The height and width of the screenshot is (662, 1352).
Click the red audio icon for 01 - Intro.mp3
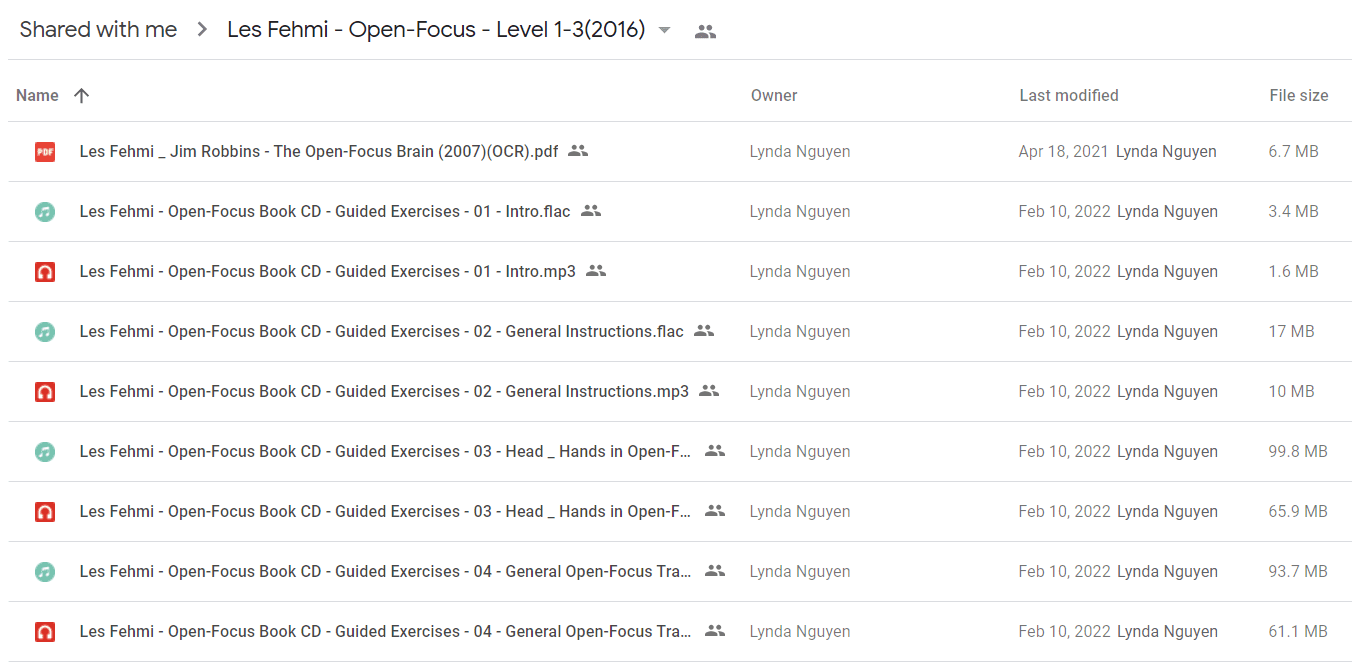pyautogui.click(x=45, y=272)
